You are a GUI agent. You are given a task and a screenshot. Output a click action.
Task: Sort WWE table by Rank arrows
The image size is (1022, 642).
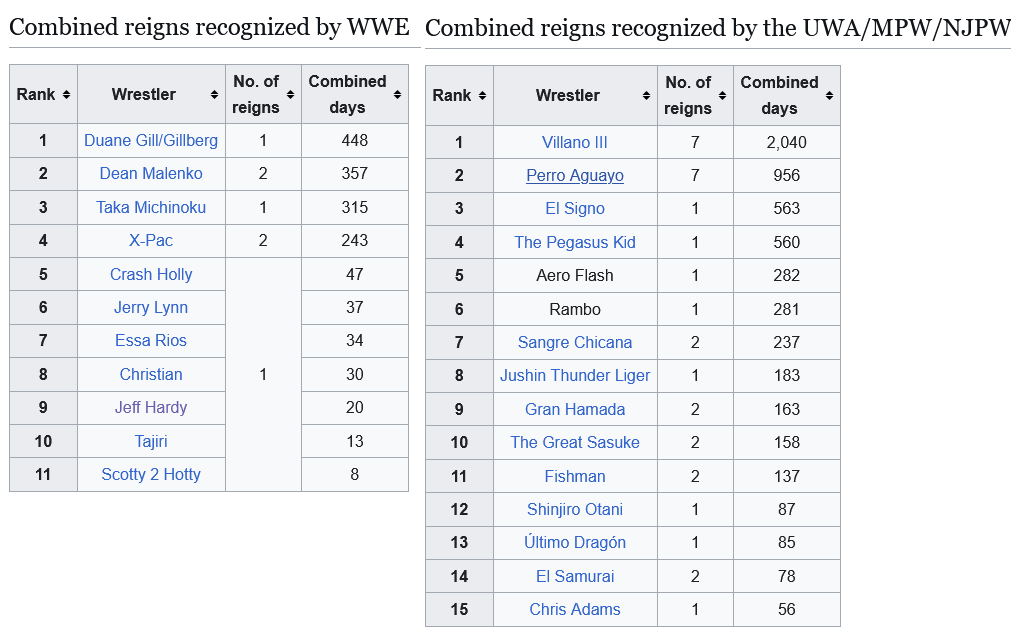[x=66, y=95]
